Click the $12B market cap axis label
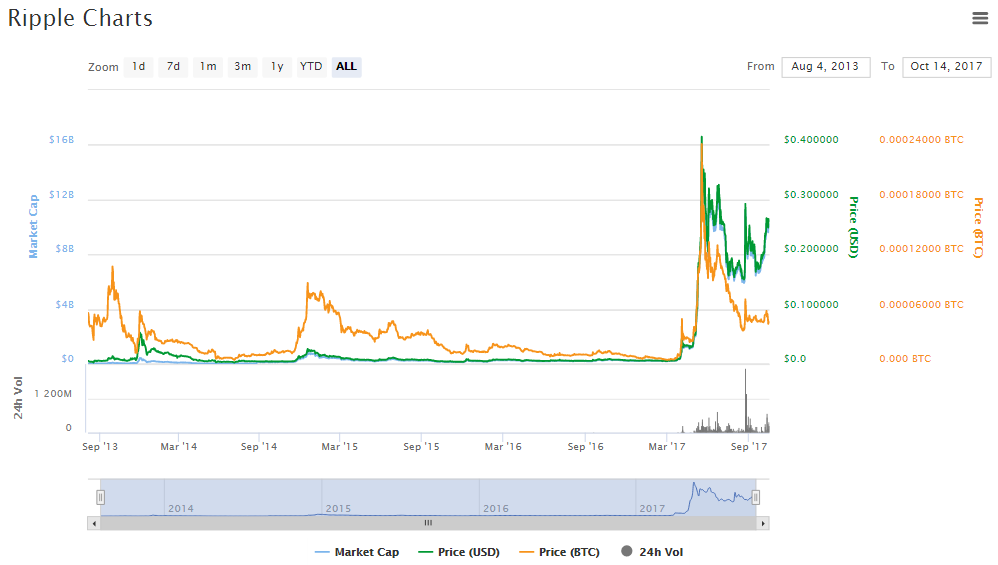The width and height of the screenshot is (998, 565). [x=62, y=195]
